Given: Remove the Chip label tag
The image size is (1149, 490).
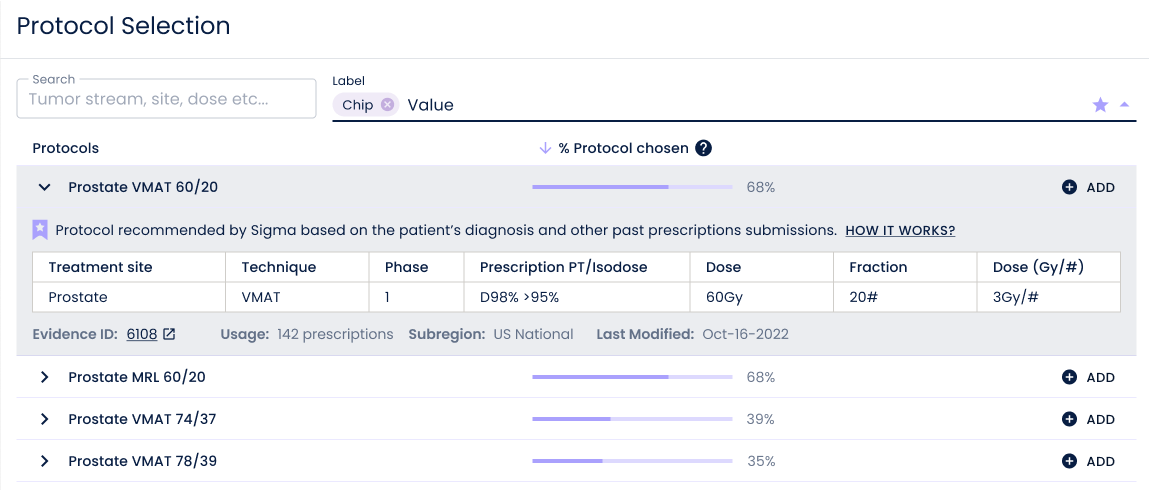Looking at the screenshot, I should pos(387,105).
